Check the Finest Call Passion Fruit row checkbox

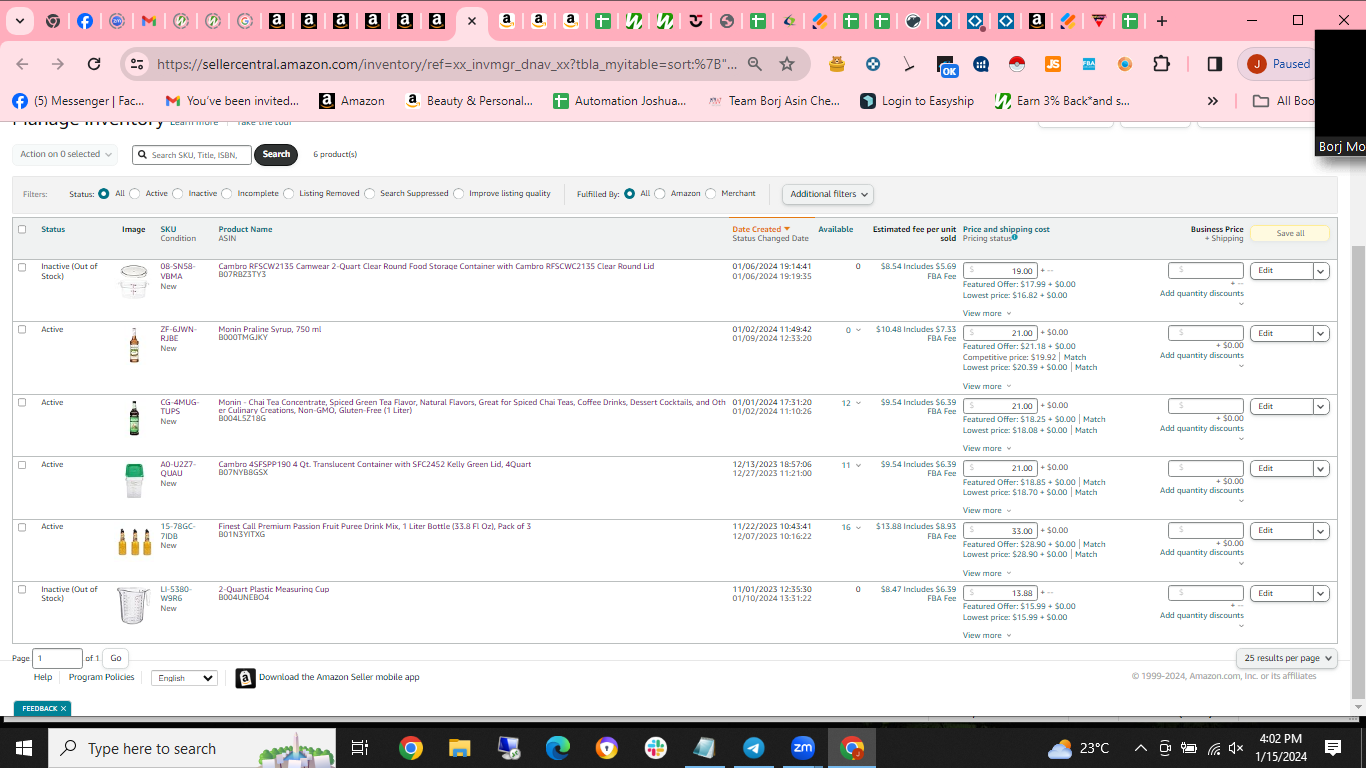(x=22, y=526)
